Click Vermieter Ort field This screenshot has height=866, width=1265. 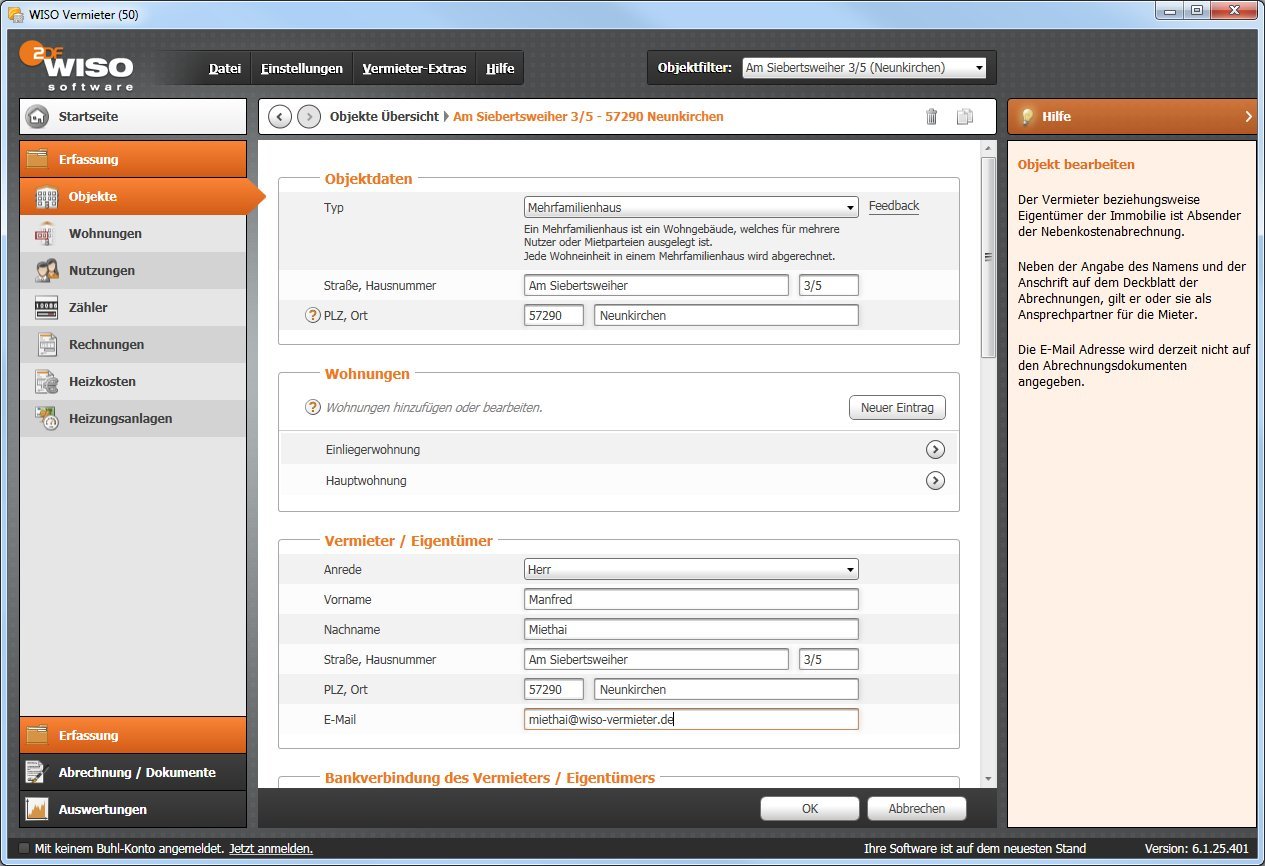pos(726,689)
